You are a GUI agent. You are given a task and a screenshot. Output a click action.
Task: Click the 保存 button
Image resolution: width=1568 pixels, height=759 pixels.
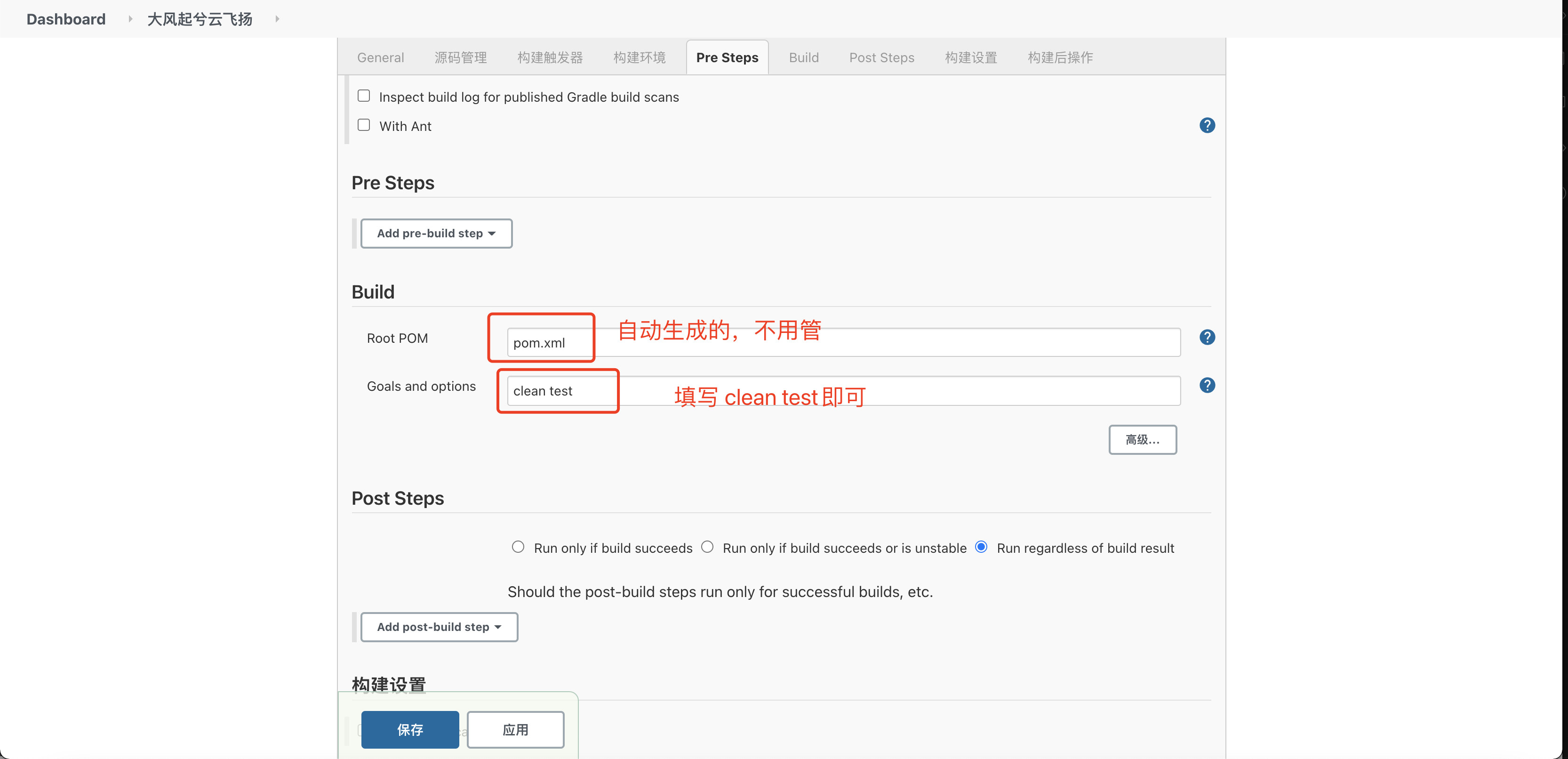410,730
